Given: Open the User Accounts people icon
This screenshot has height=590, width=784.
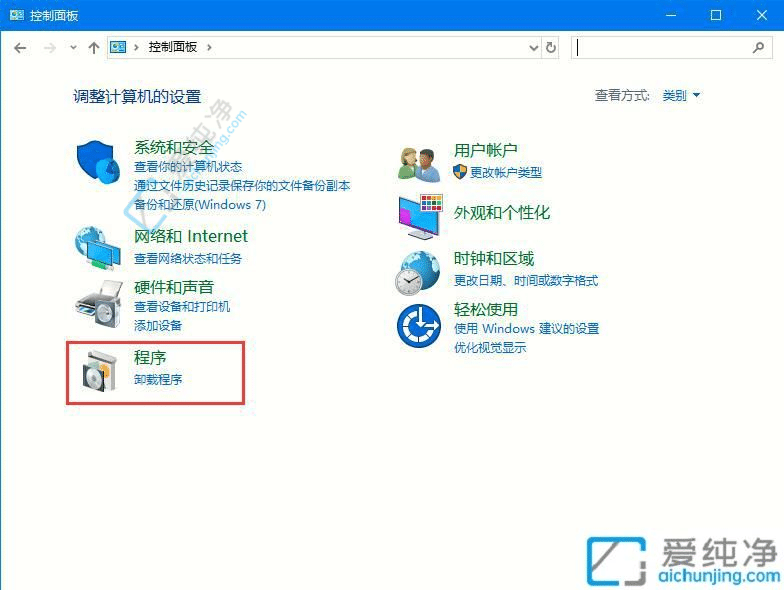Looking at the screenshot, I should click(419, 164).
